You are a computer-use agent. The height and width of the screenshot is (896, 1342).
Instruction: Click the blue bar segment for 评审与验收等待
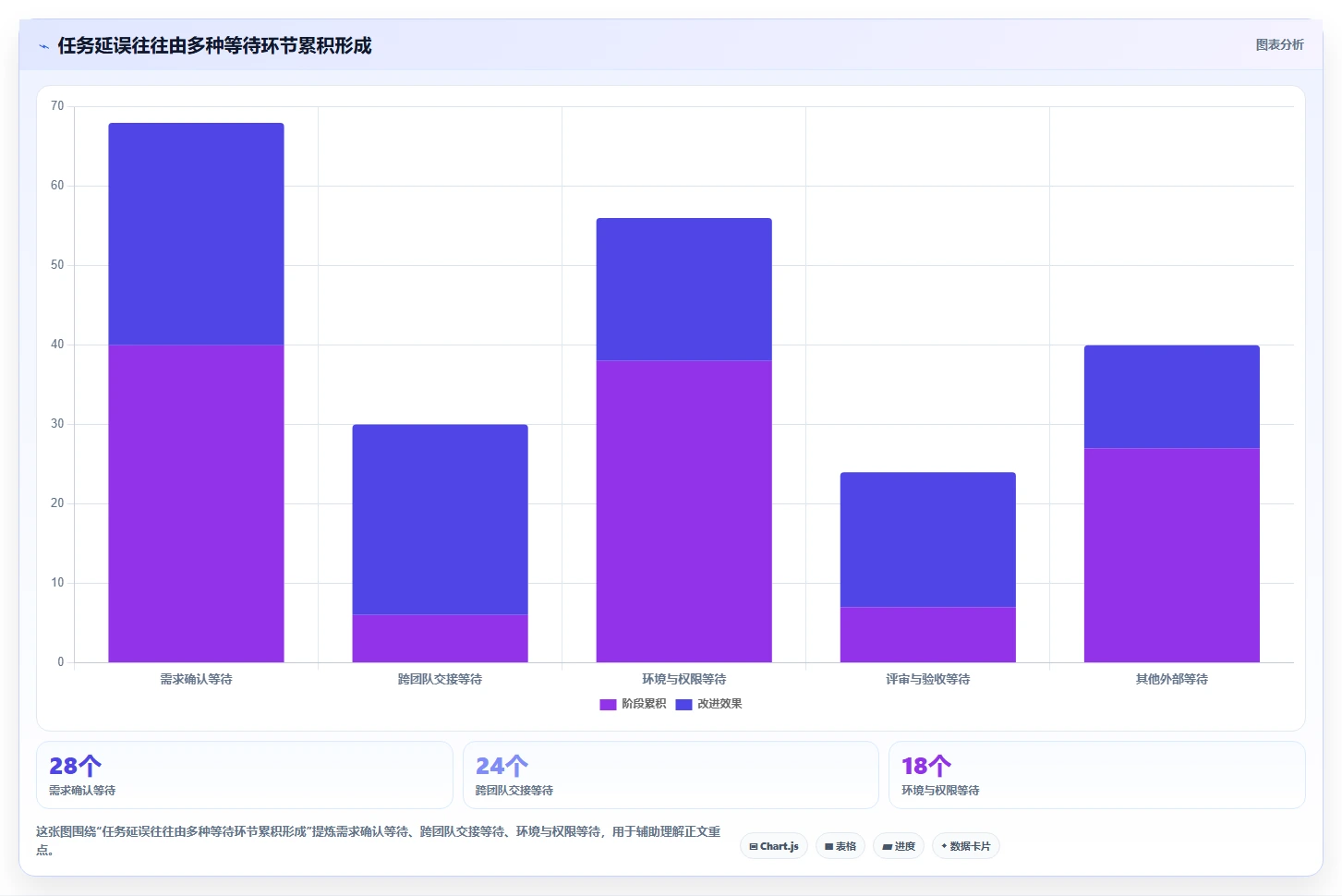(927, 539)
